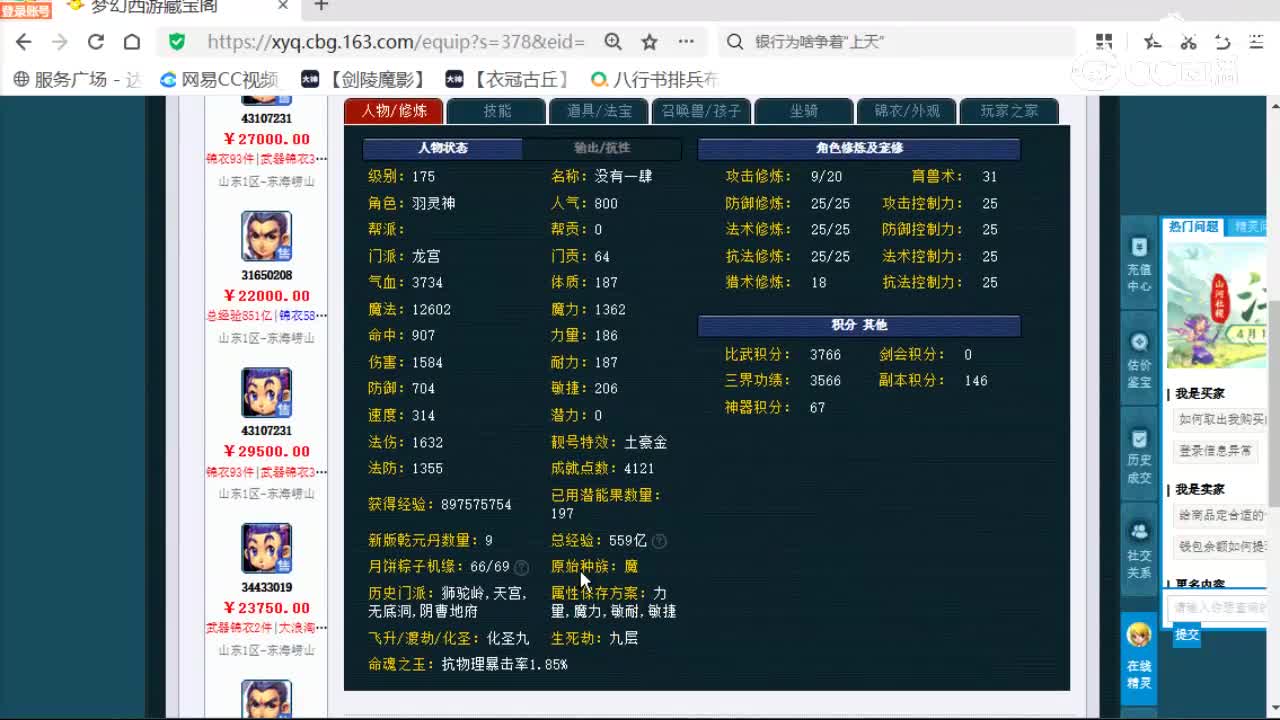Close the 梦幻西游藏宝阁 tab
This screenshot has height=720, width=1280.
click(283, 6)
